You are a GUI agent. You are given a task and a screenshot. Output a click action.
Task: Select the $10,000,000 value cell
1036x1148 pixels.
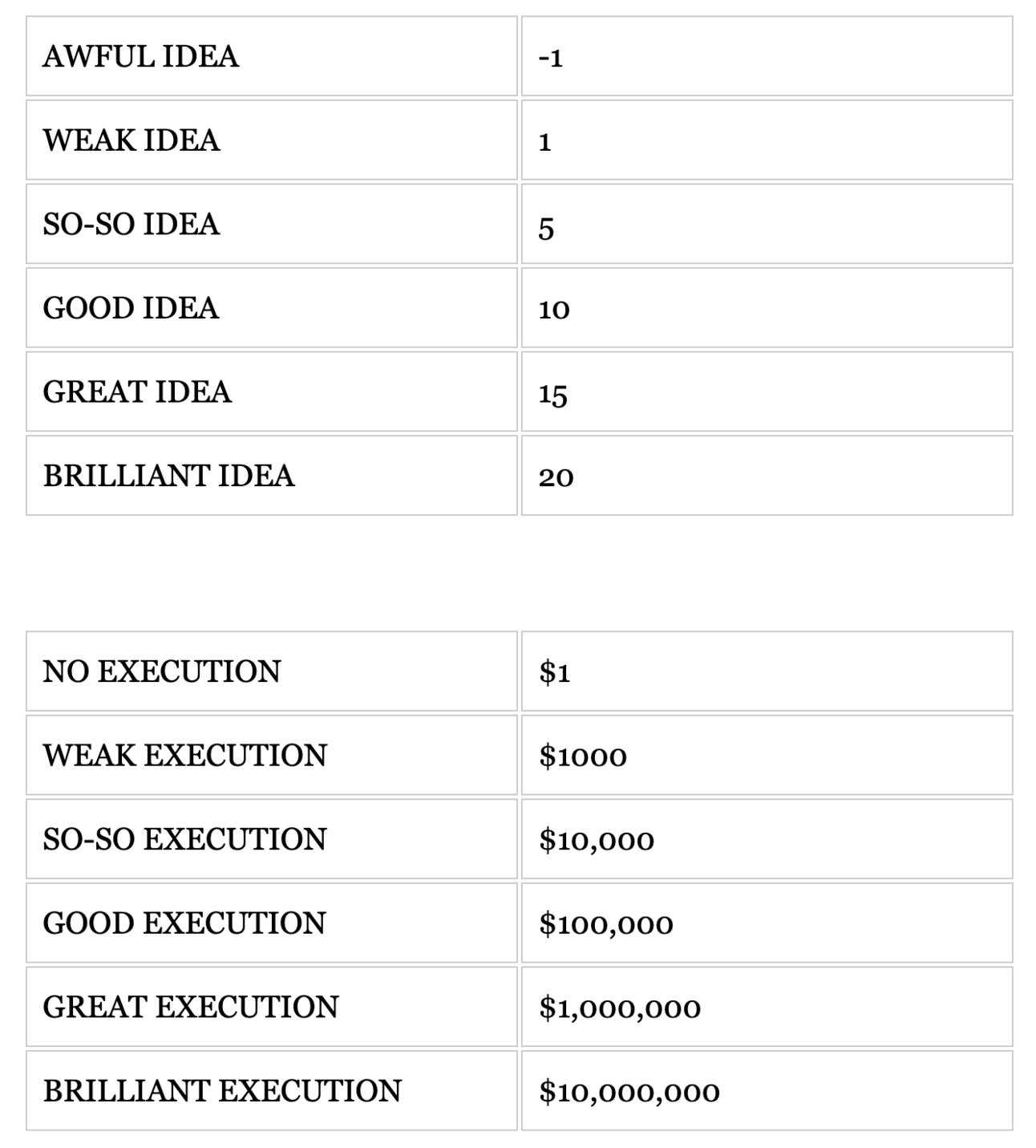[x=629, y=1091]
